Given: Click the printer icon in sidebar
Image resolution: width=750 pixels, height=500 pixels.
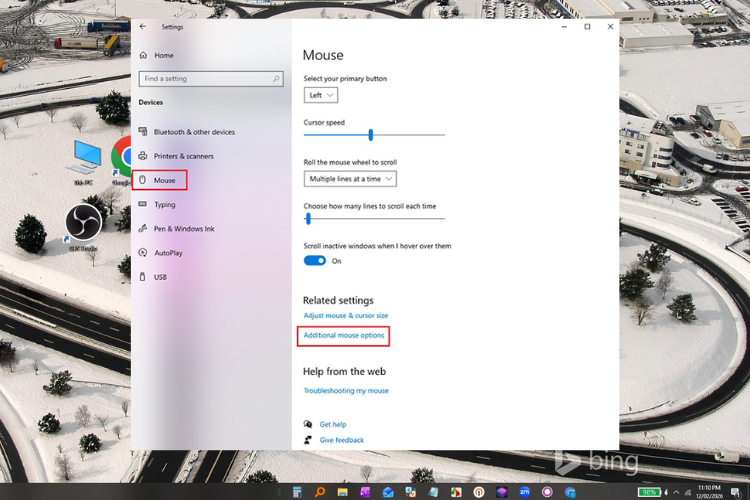Looking at the screenshot, I should tap(143, 156).
